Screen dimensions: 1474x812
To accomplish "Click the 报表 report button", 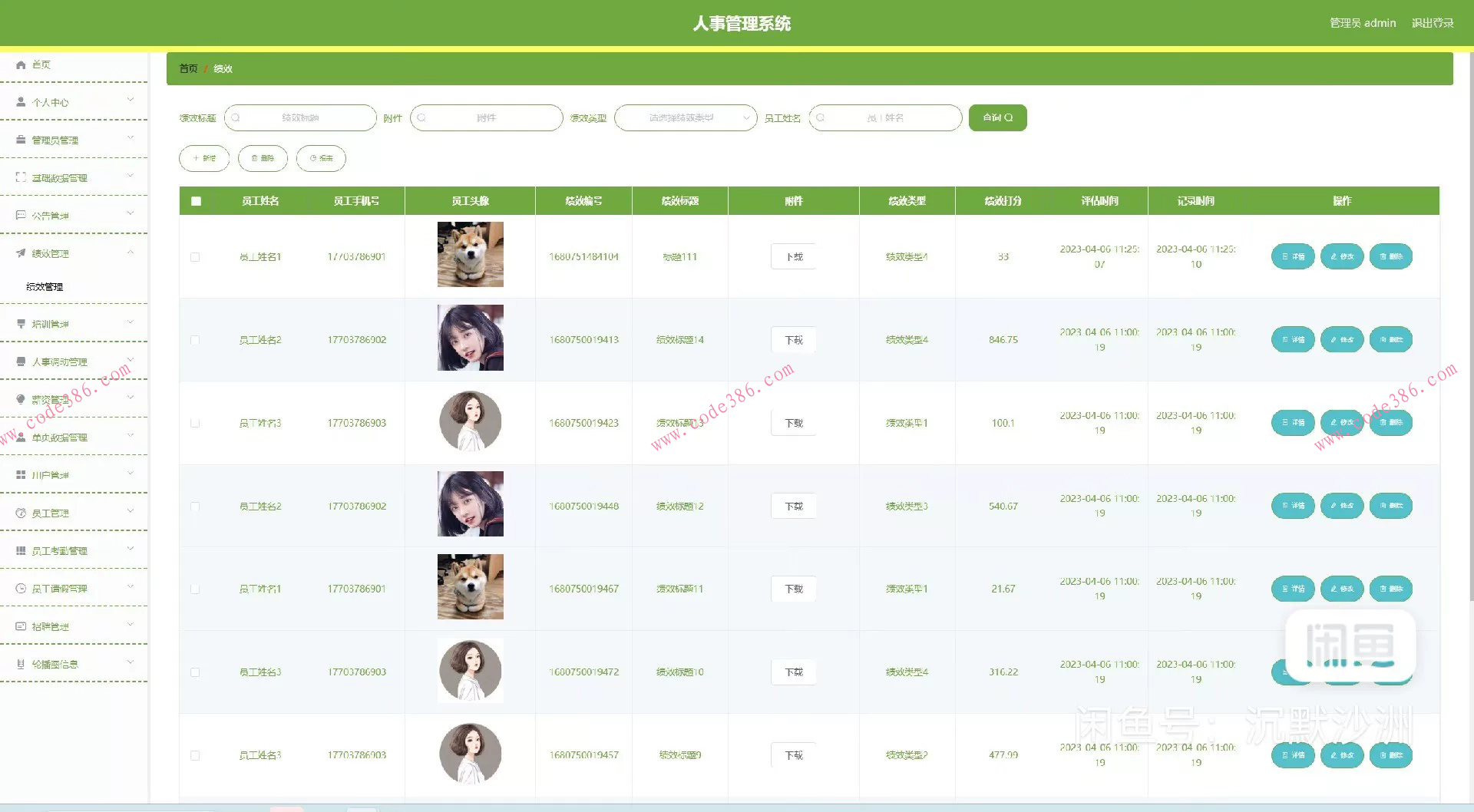I will [x=321, y=158].
